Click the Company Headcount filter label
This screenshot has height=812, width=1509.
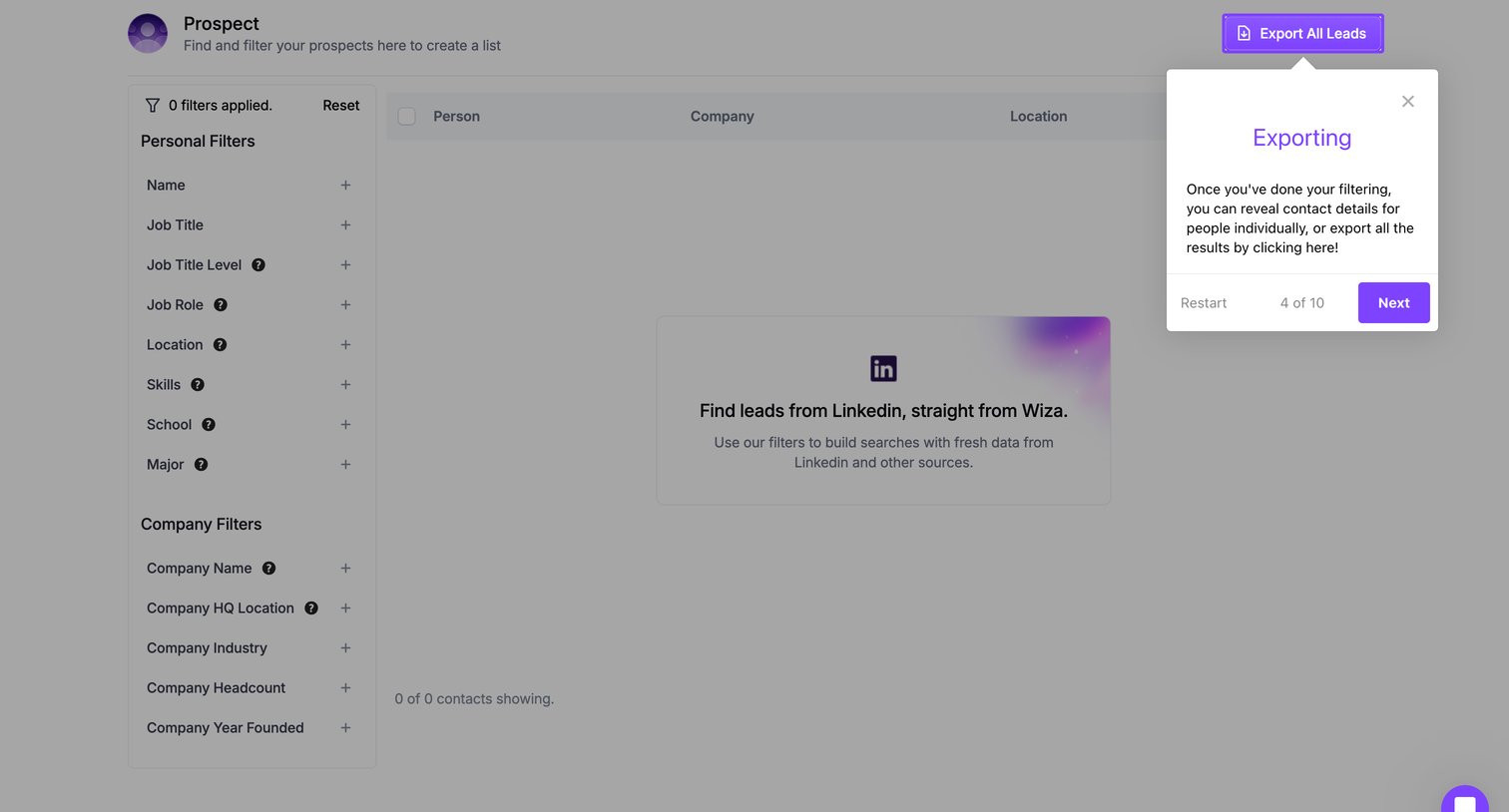tap(216, 688)
